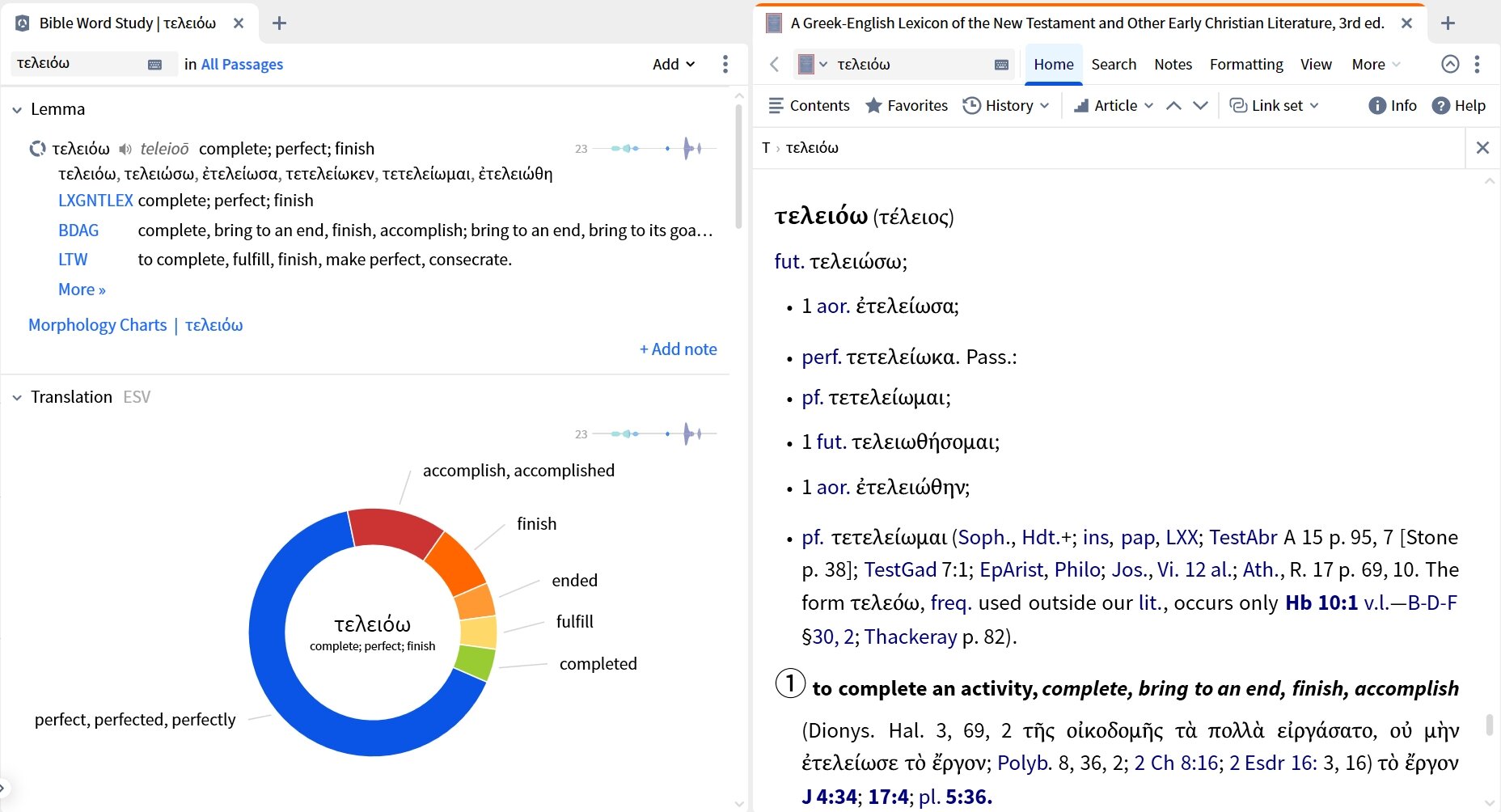Image resolution: width=1501 pixels, height=812 pixels.
Task: Open resource Info panel
Action: coord(1393,105)
